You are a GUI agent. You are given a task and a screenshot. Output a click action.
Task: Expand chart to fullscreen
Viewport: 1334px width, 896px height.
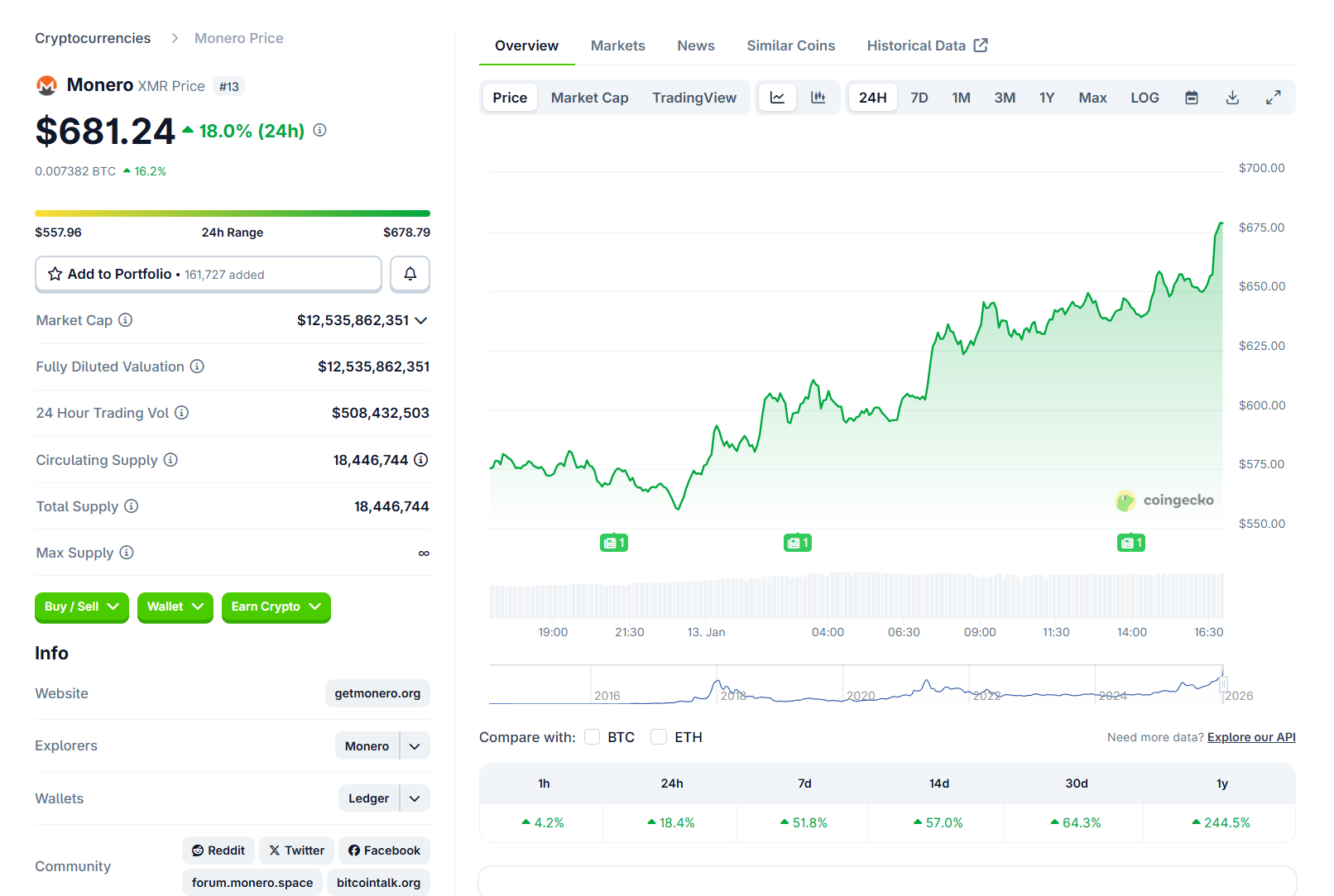pos(1273,98)
